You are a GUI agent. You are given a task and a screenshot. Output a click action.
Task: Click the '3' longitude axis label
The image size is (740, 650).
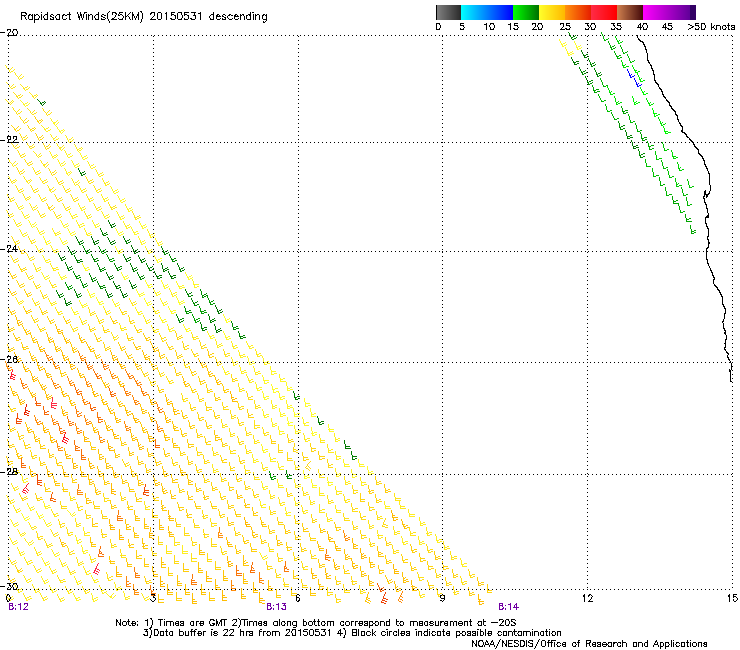(x=153, y=598)
